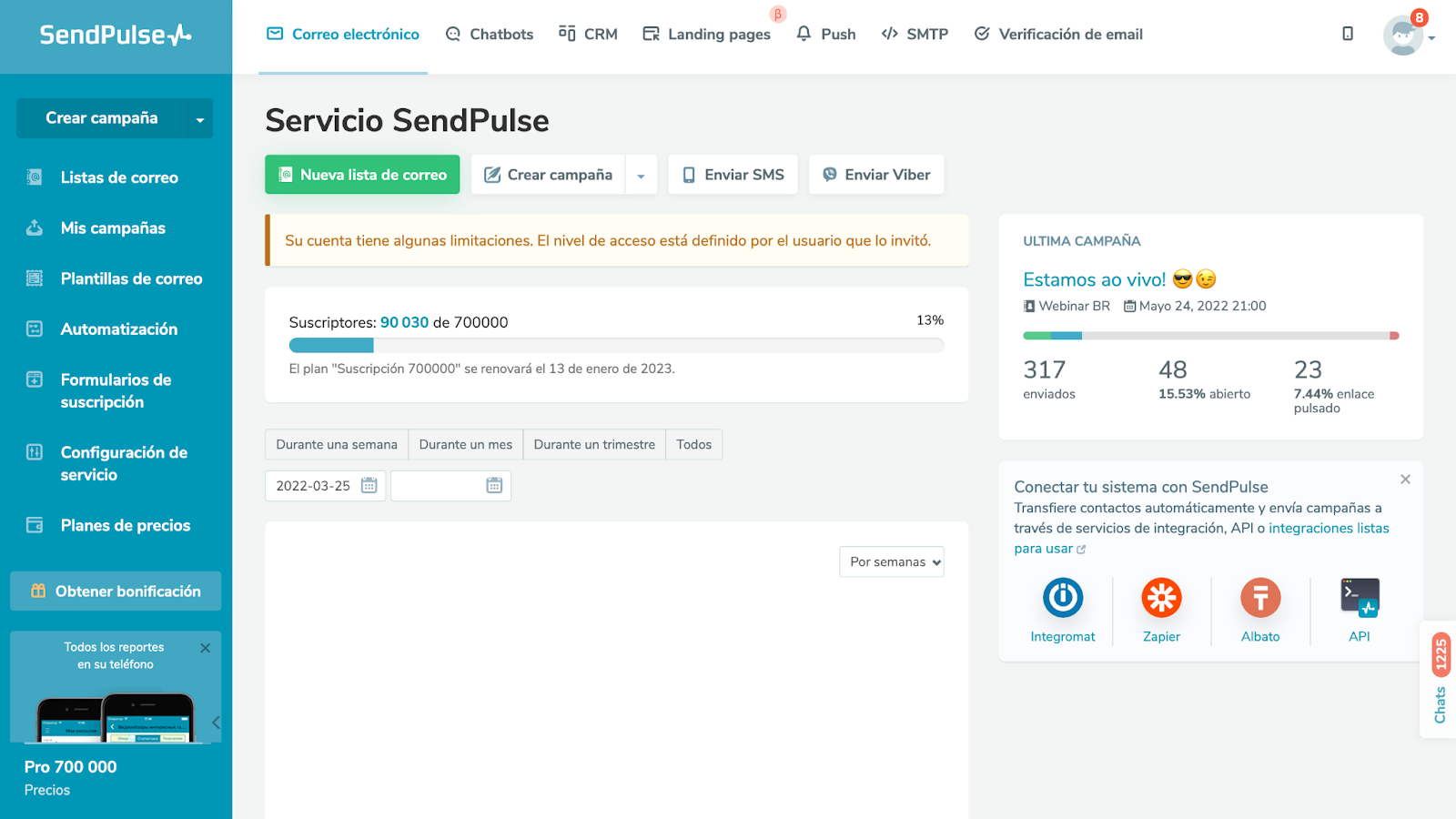Screen dimensions: 1456x819
Task: Open end date calendar picker icon
Action: pos(494,485)
